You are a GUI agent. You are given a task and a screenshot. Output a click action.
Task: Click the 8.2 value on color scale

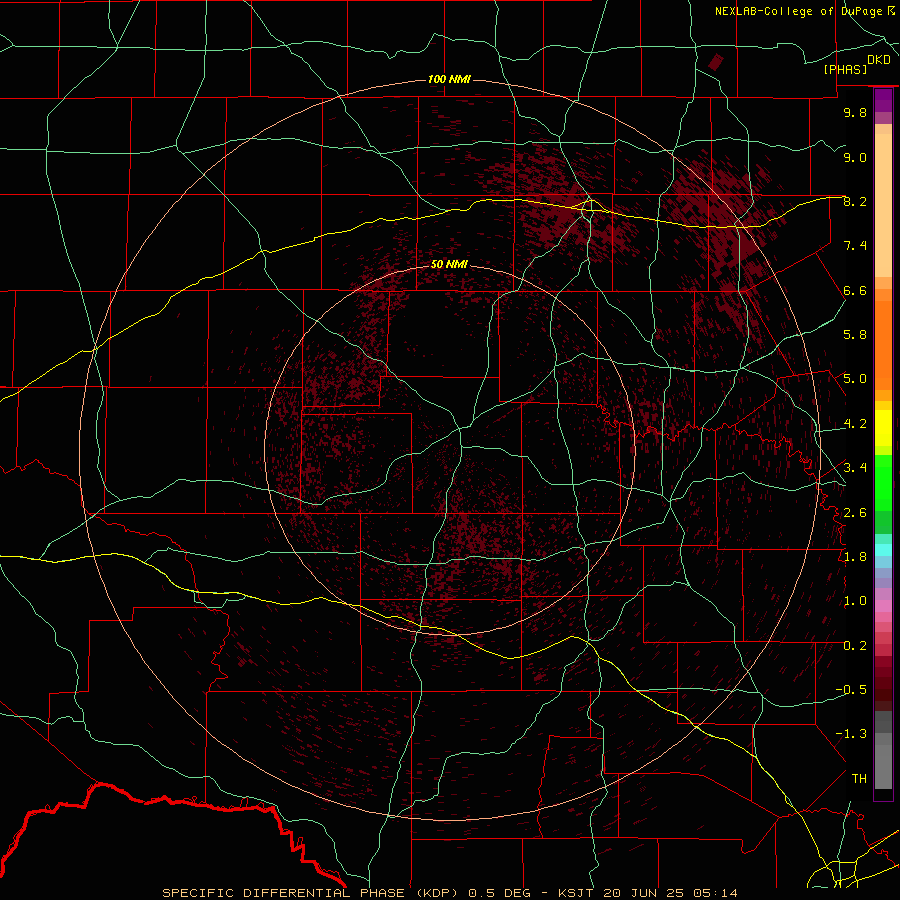click(x=855, y=201)
